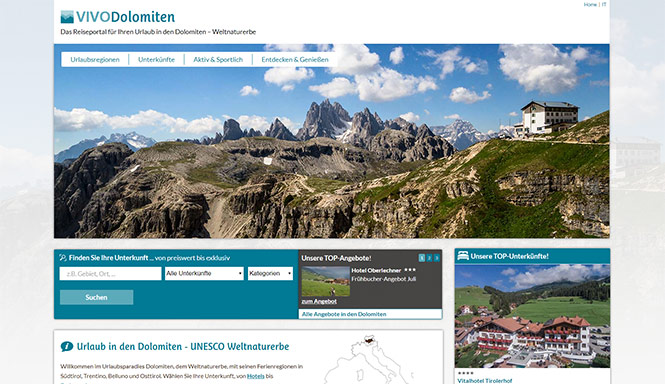
Task: Click the Italy map outline
Action: point(369,360)
